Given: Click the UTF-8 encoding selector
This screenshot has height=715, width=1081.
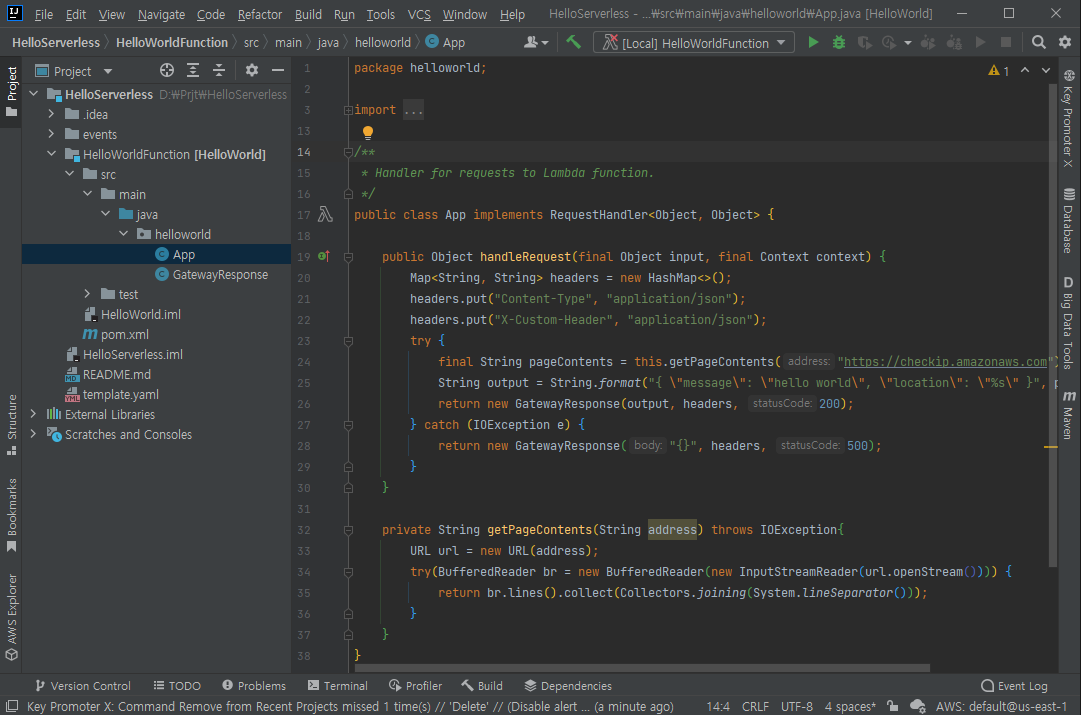Looking at the screenshot, I should pos(796,706).
